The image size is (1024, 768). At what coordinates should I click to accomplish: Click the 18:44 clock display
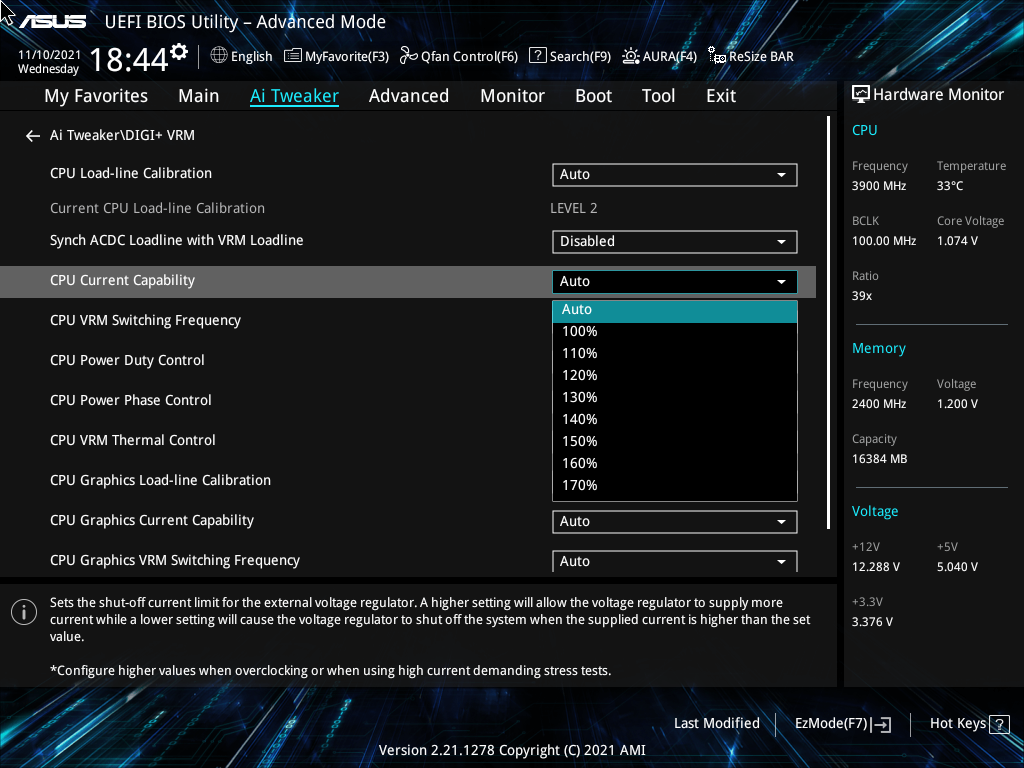[x=129, y=60]
